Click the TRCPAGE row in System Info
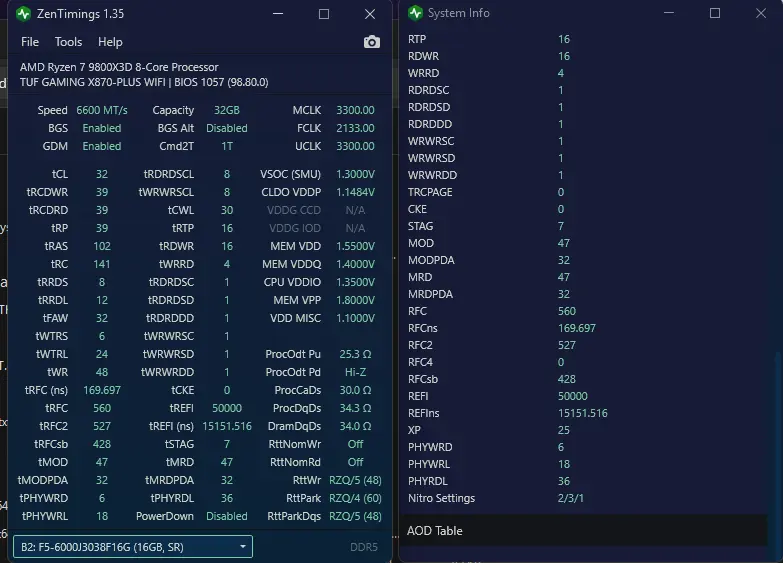This screenshot has width=783, height=563. pyautogui.click(x=584, y=192)
